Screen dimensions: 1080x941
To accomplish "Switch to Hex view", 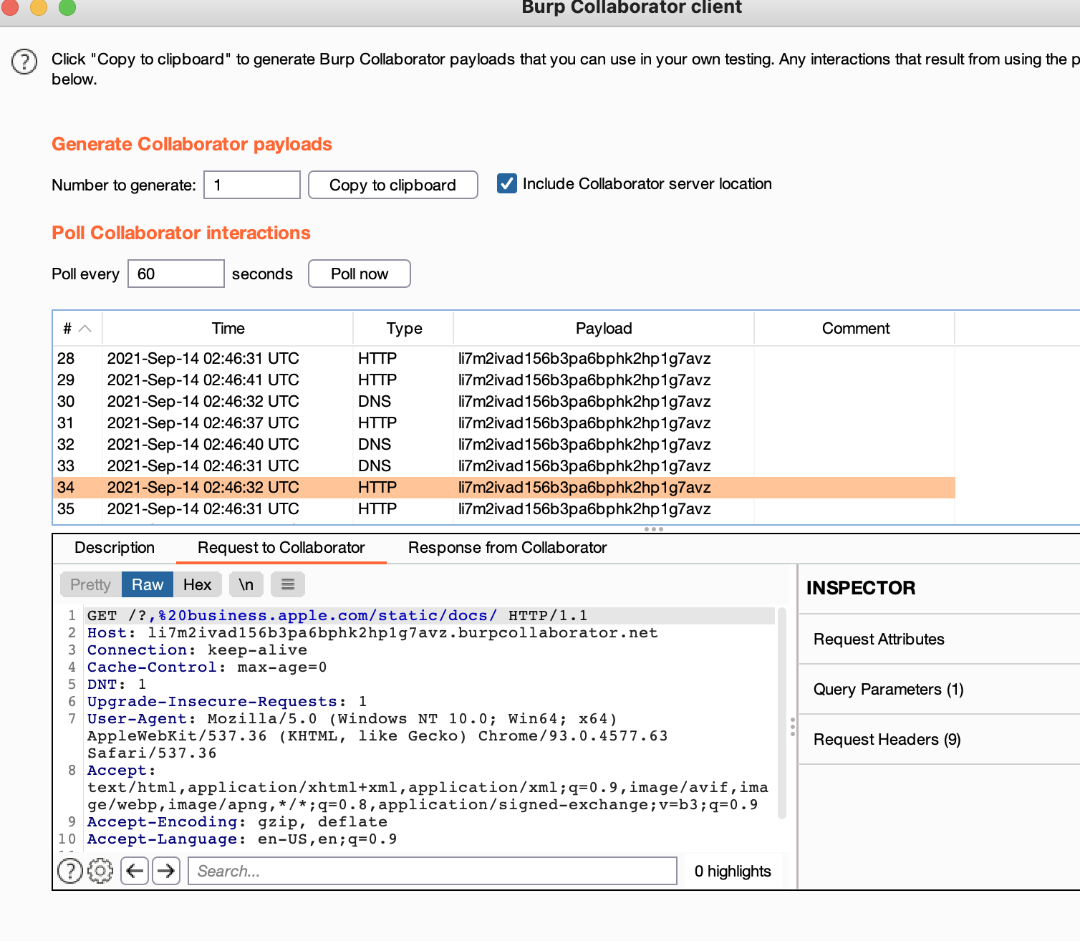I will pyautogui.click(x=197, y=585).
